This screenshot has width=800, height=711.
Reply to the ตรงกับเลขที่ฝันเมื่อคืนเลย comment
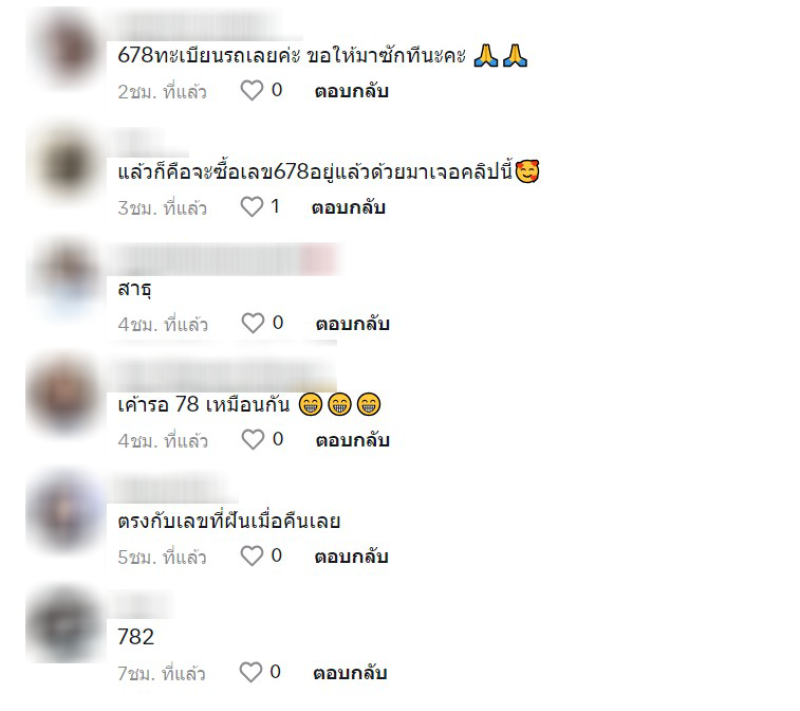coord(352,556)
